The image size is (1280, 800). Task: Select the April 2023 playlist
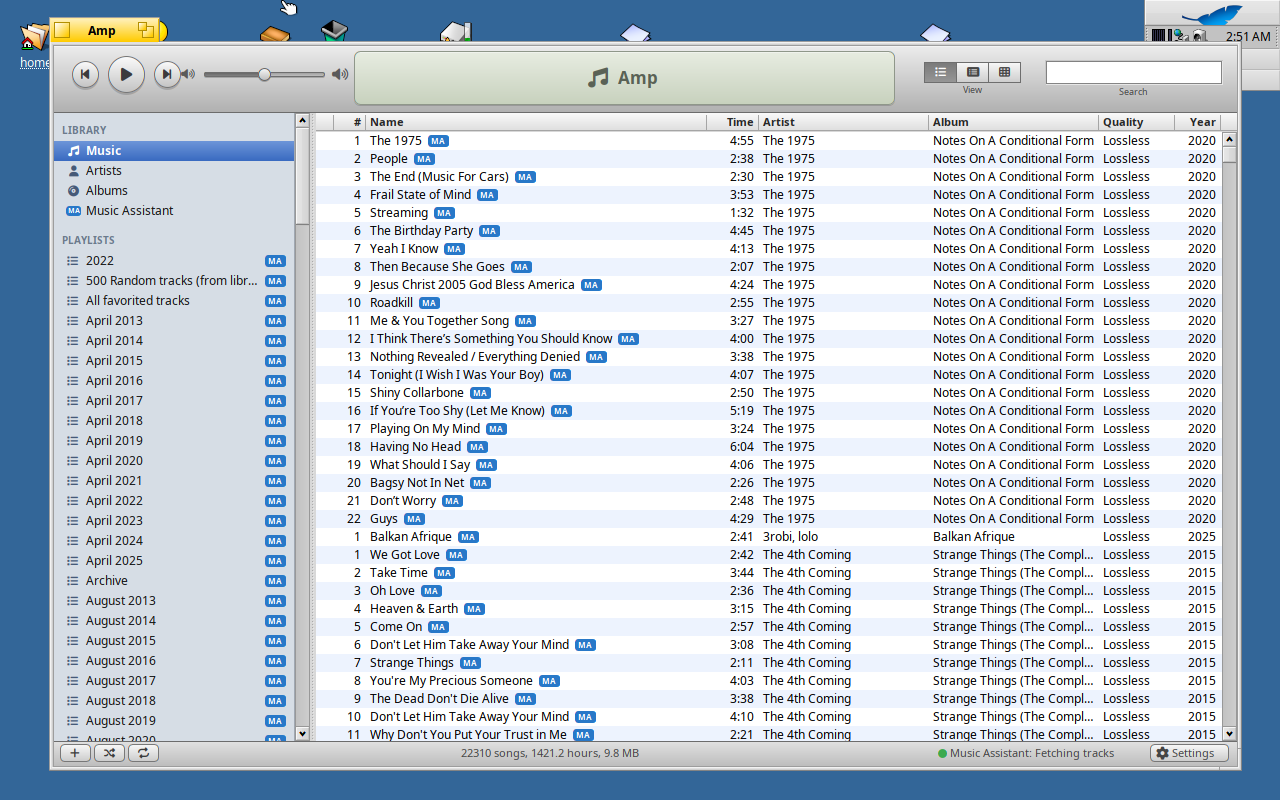click(174, 521)
